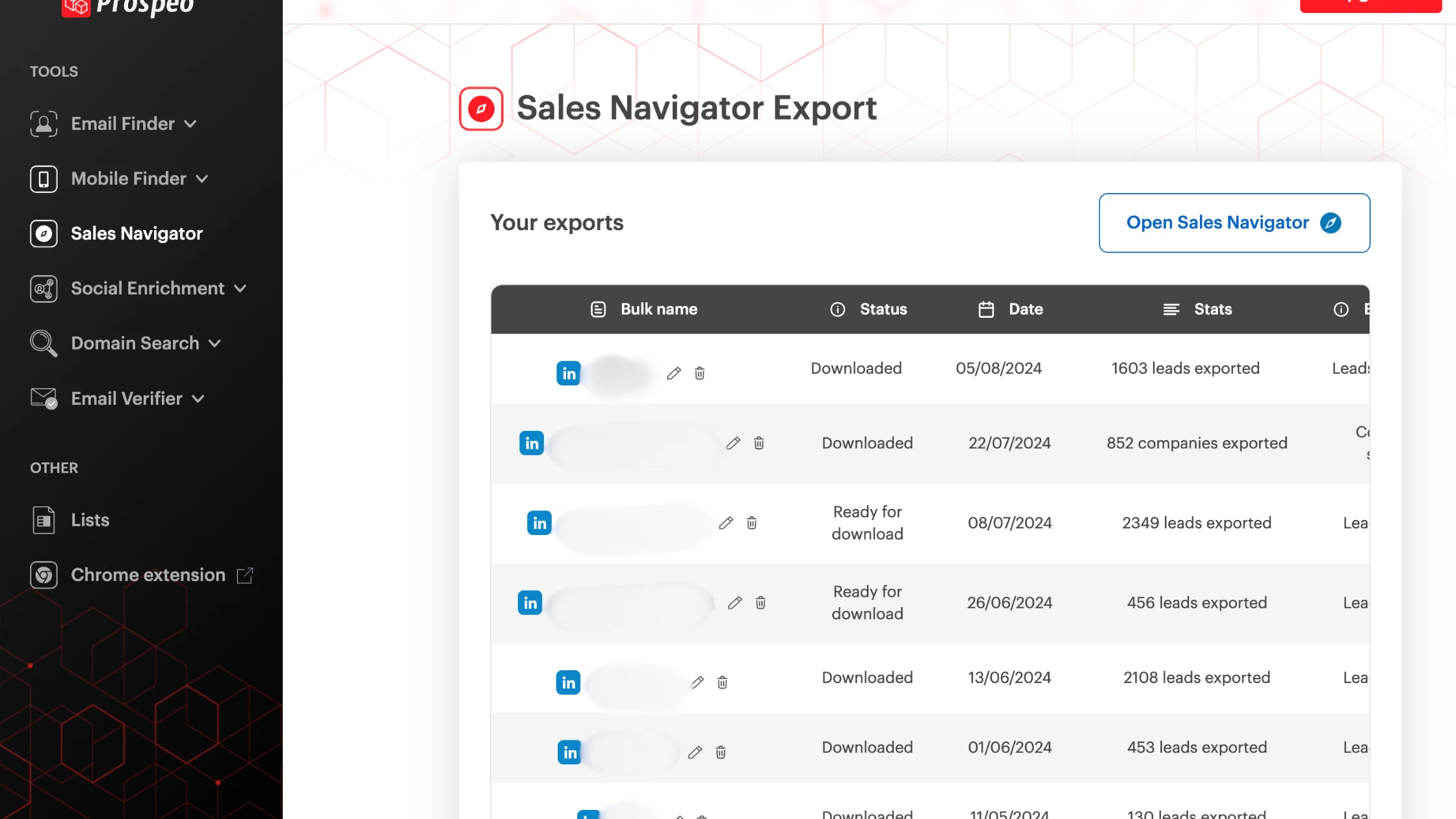Open Sales Navigator menu item
Viewport: 1456px width, 819px height.
click(136, 233)
